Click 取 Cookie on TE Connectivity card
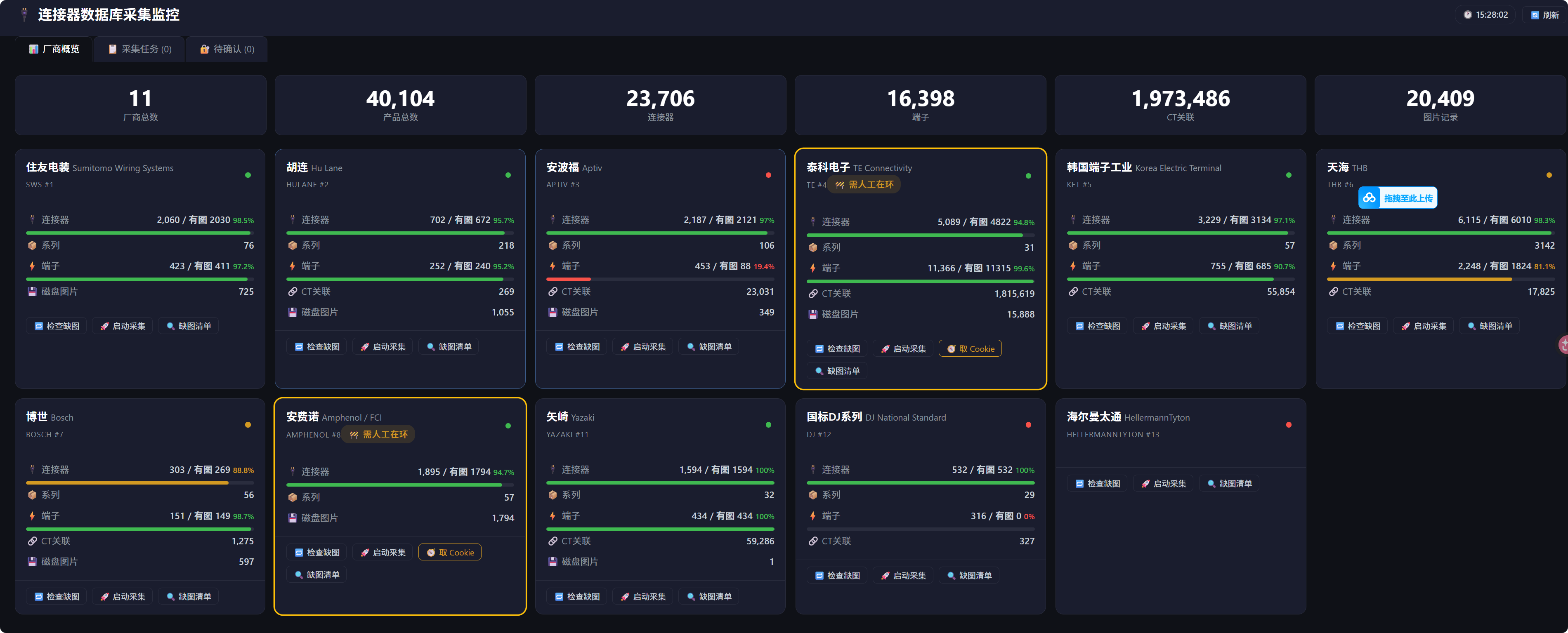 pyautogui.click(x=970, y=349)
